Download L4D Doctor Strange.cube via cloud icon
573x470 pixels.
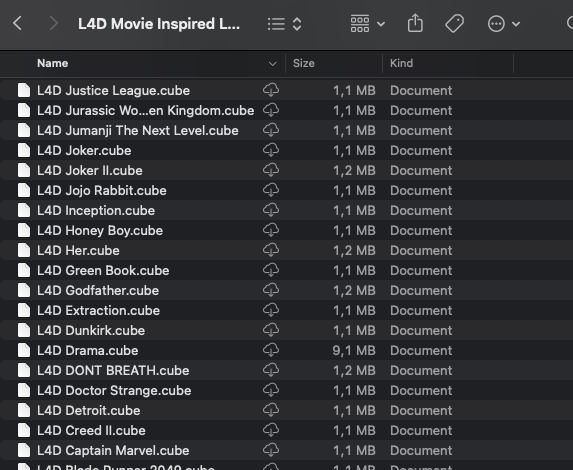pos(271,390)
